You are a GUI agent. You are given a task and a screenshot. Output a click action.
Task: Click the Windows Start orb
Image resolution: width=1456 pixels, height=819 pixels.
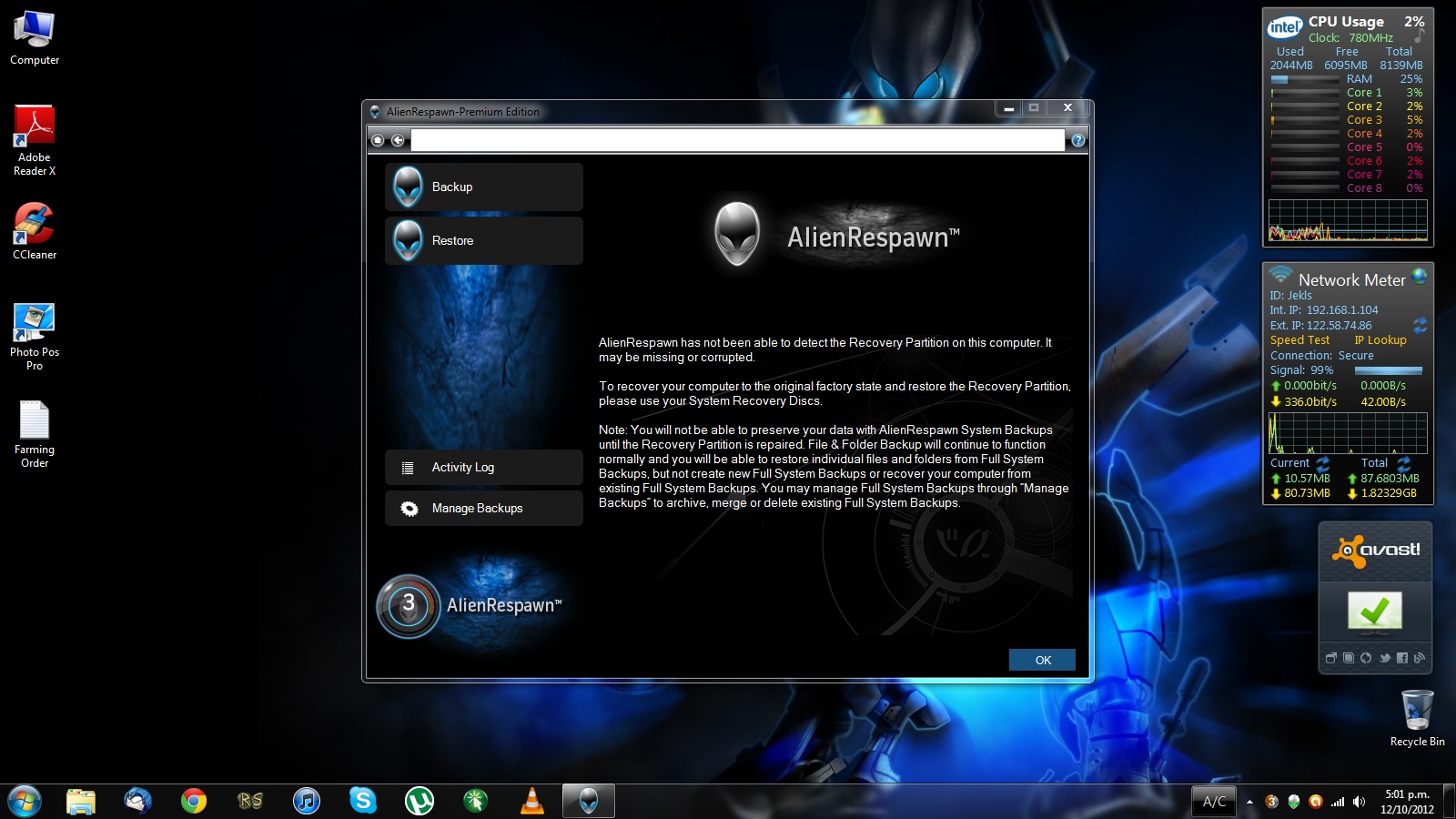24,801
